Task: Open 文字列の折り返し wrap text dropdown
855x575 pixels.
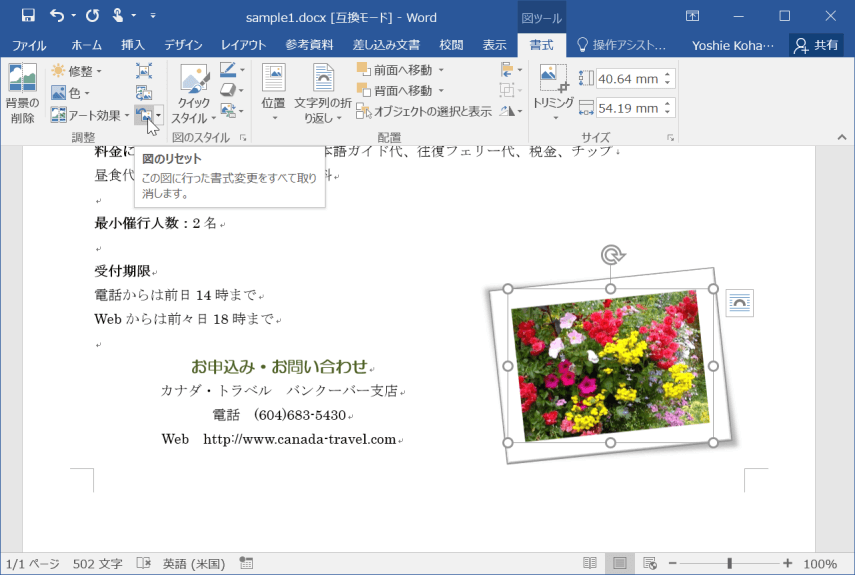Action: pos(323,93)
